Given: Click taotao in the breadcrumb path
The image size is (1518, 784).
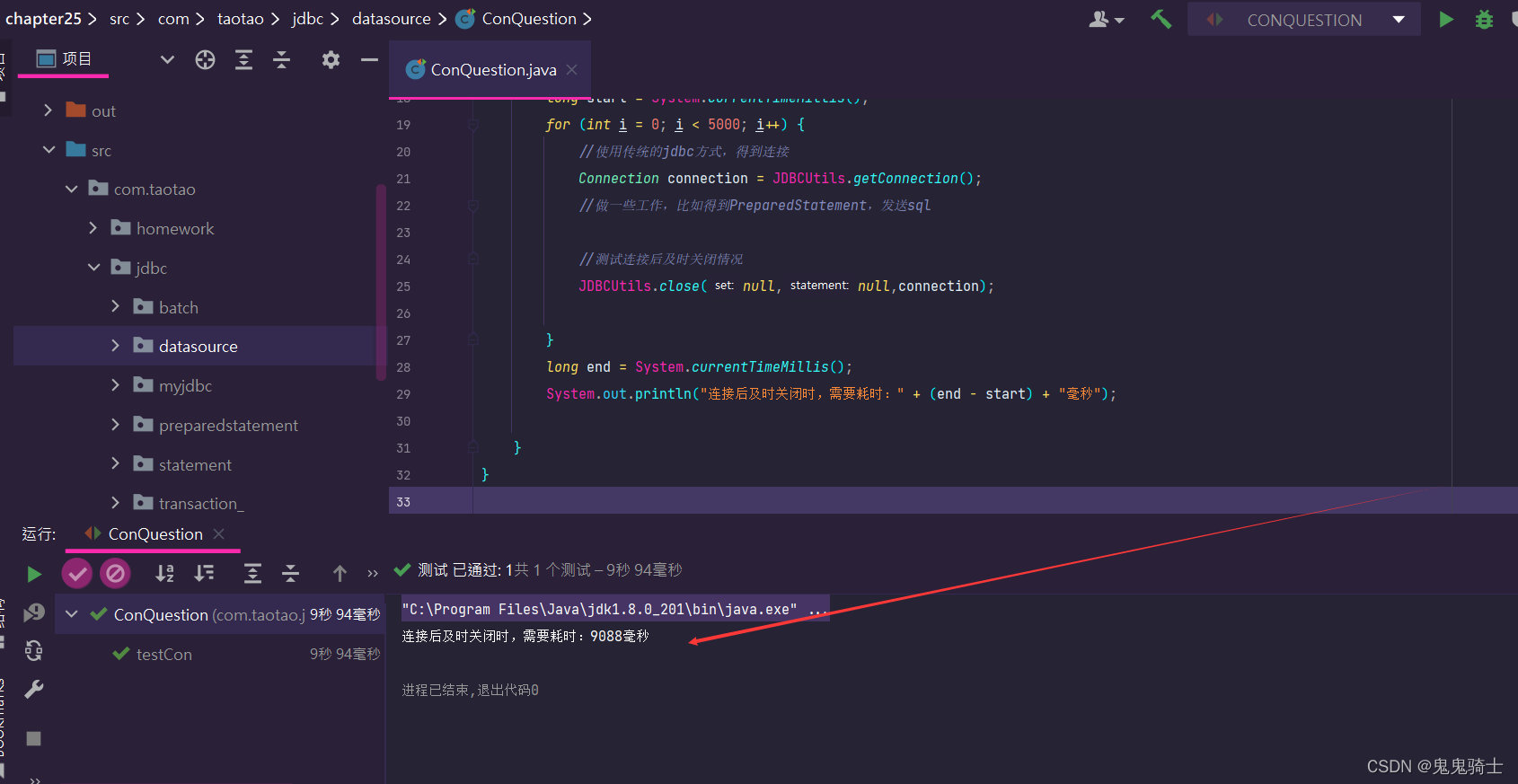Looking at the screenshot, I should [x=241, y=19].
